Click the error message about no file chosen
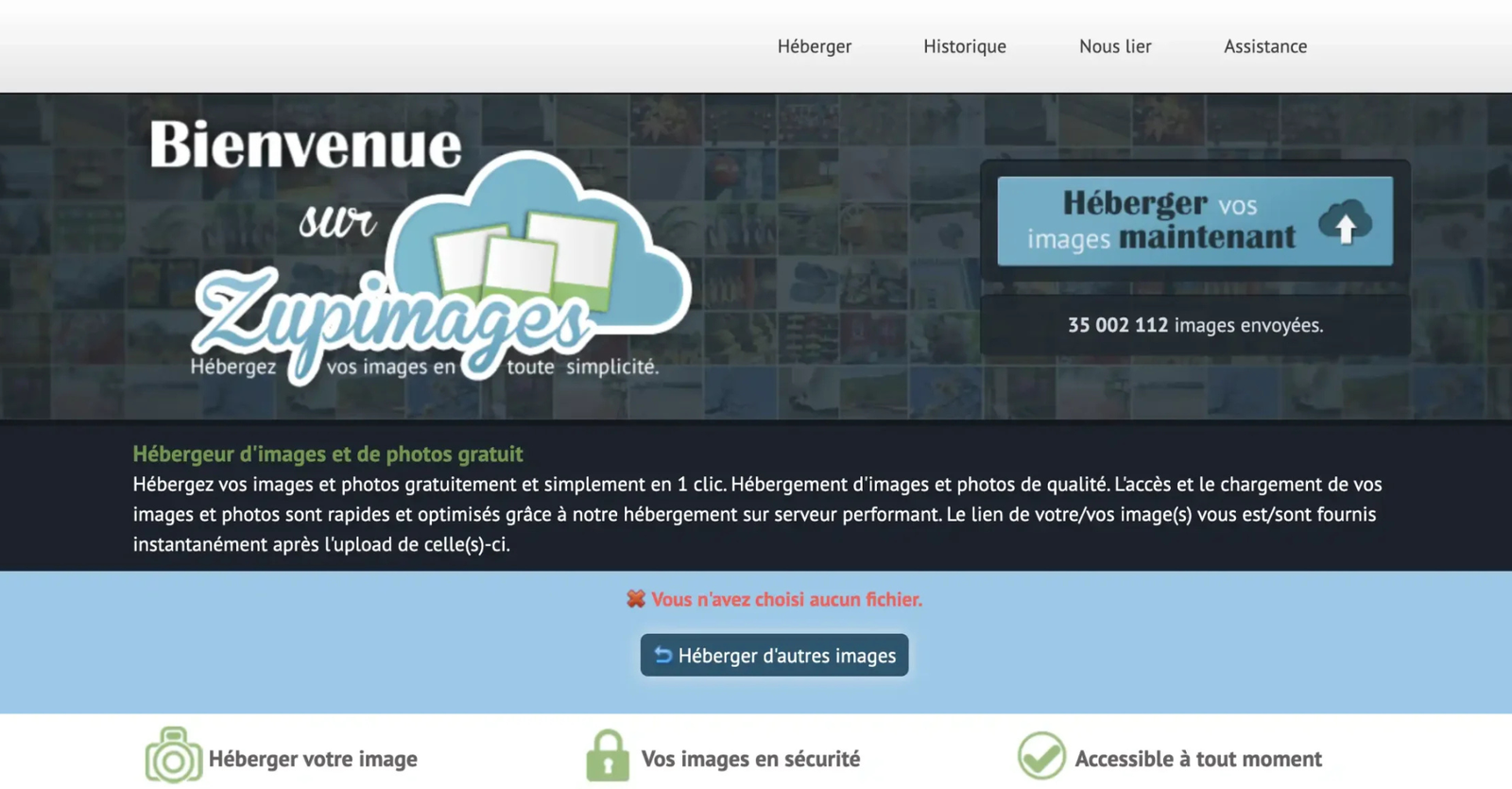The height and width of the screenshot is (789, 1512). (786, 599)
